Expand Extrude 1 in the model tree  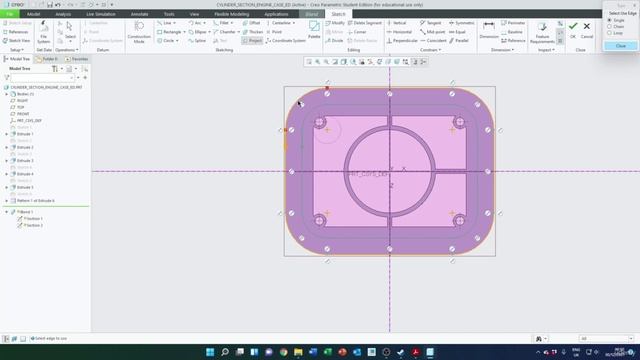point(7,134)
